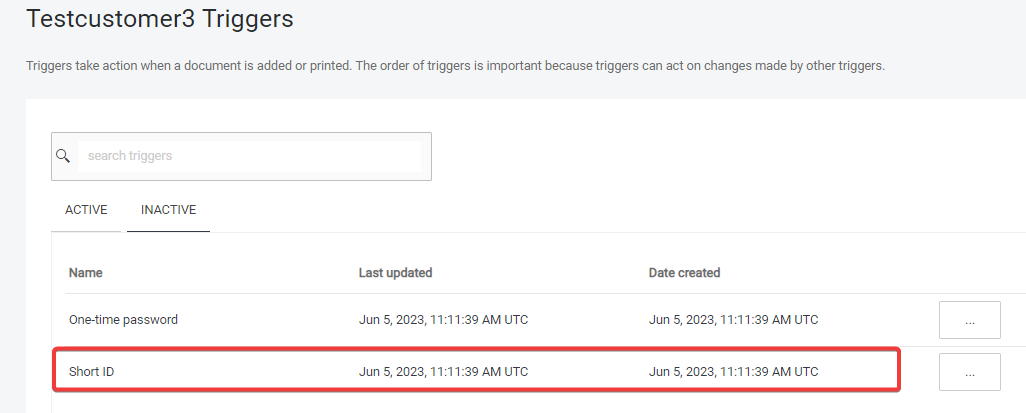Click One-time password's Date created timestamp
This screenshot has width=1026, height=413.
click(733, 320)
